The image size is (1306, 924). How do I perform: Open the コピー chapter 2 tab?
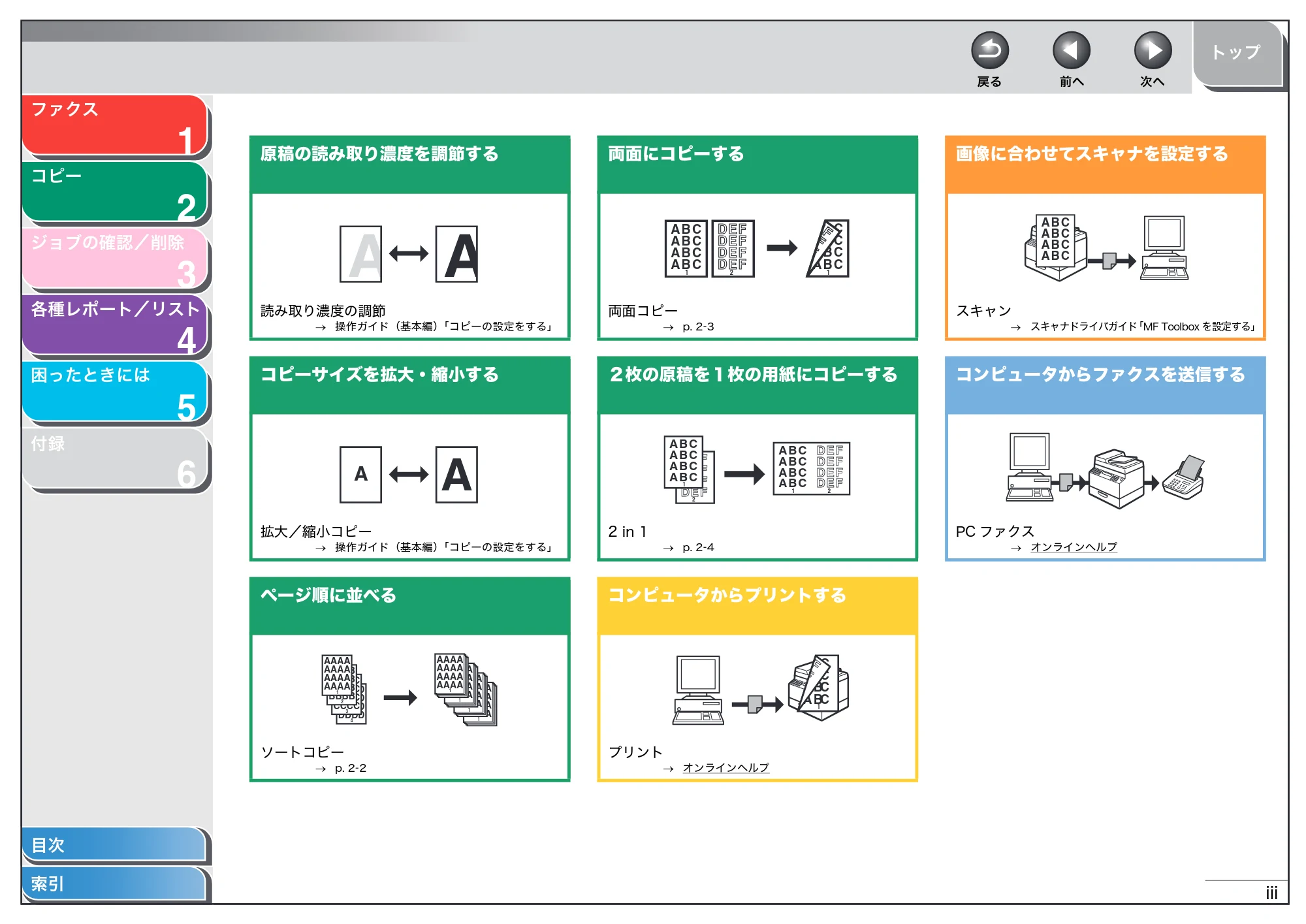tap(115, 193)
